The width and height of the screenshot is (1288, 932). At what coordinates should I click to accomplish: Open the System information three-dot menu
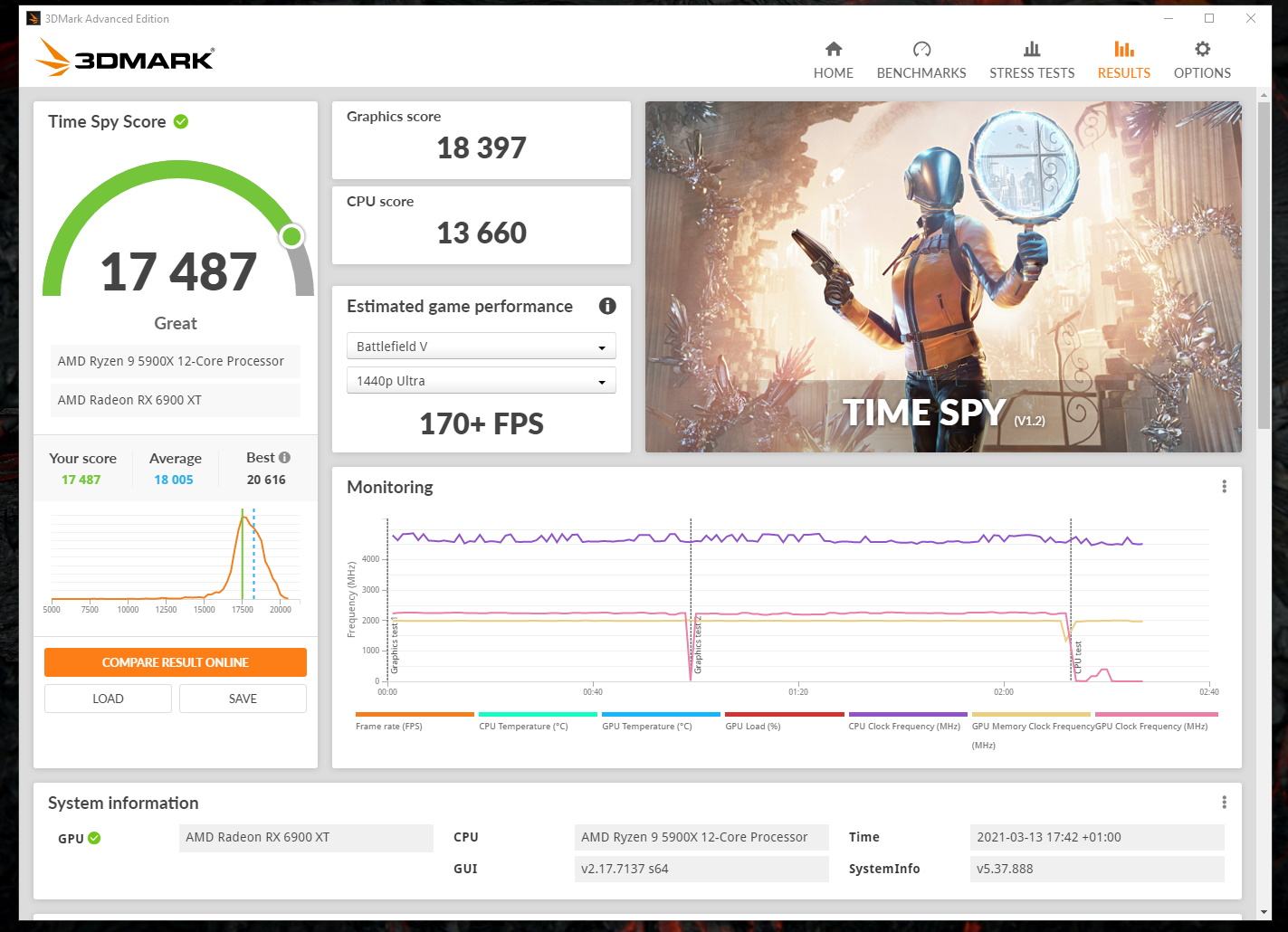1224,803
